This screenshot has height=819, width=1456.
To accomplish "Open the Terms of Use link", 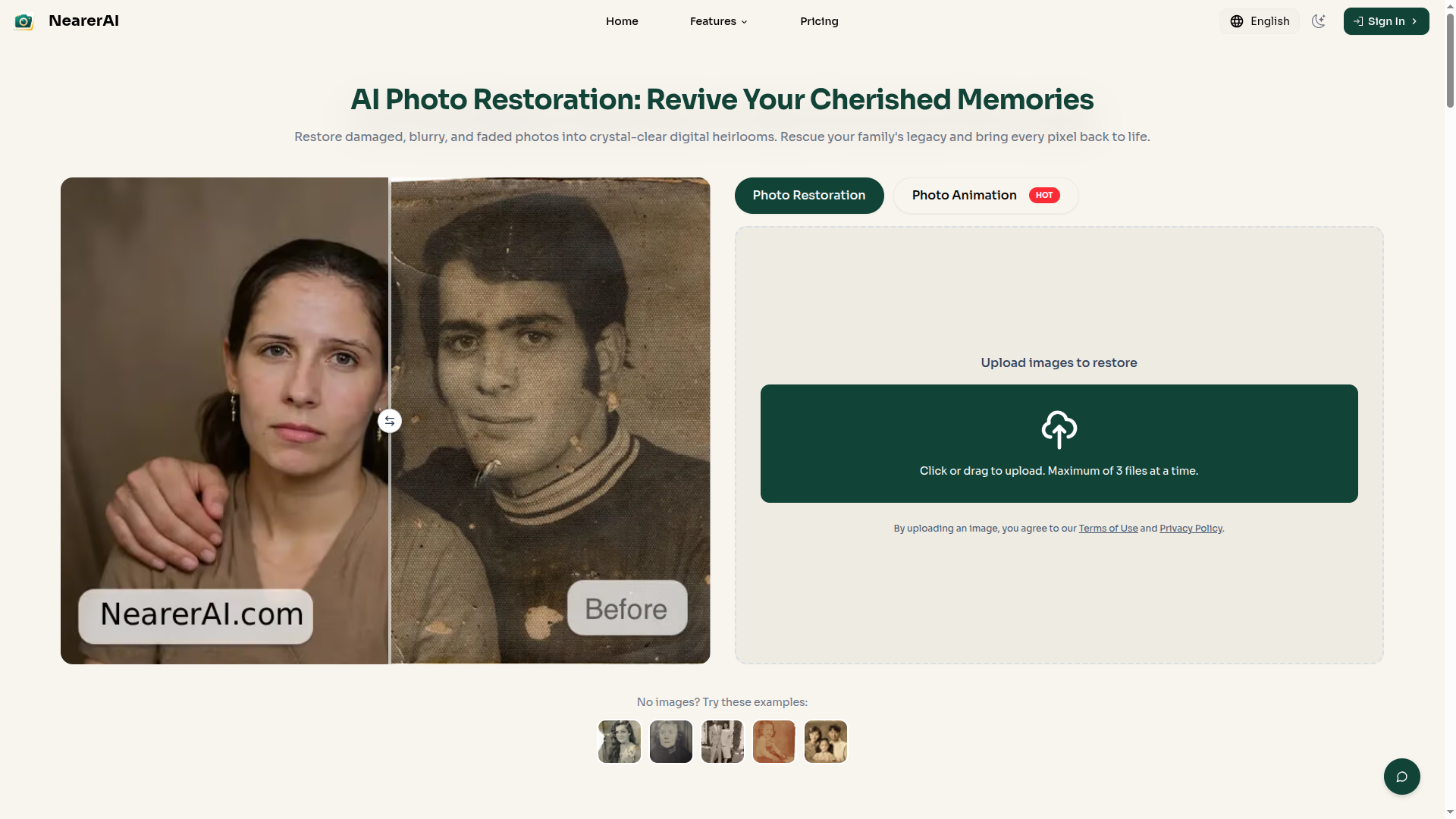I will point(1108,529).
